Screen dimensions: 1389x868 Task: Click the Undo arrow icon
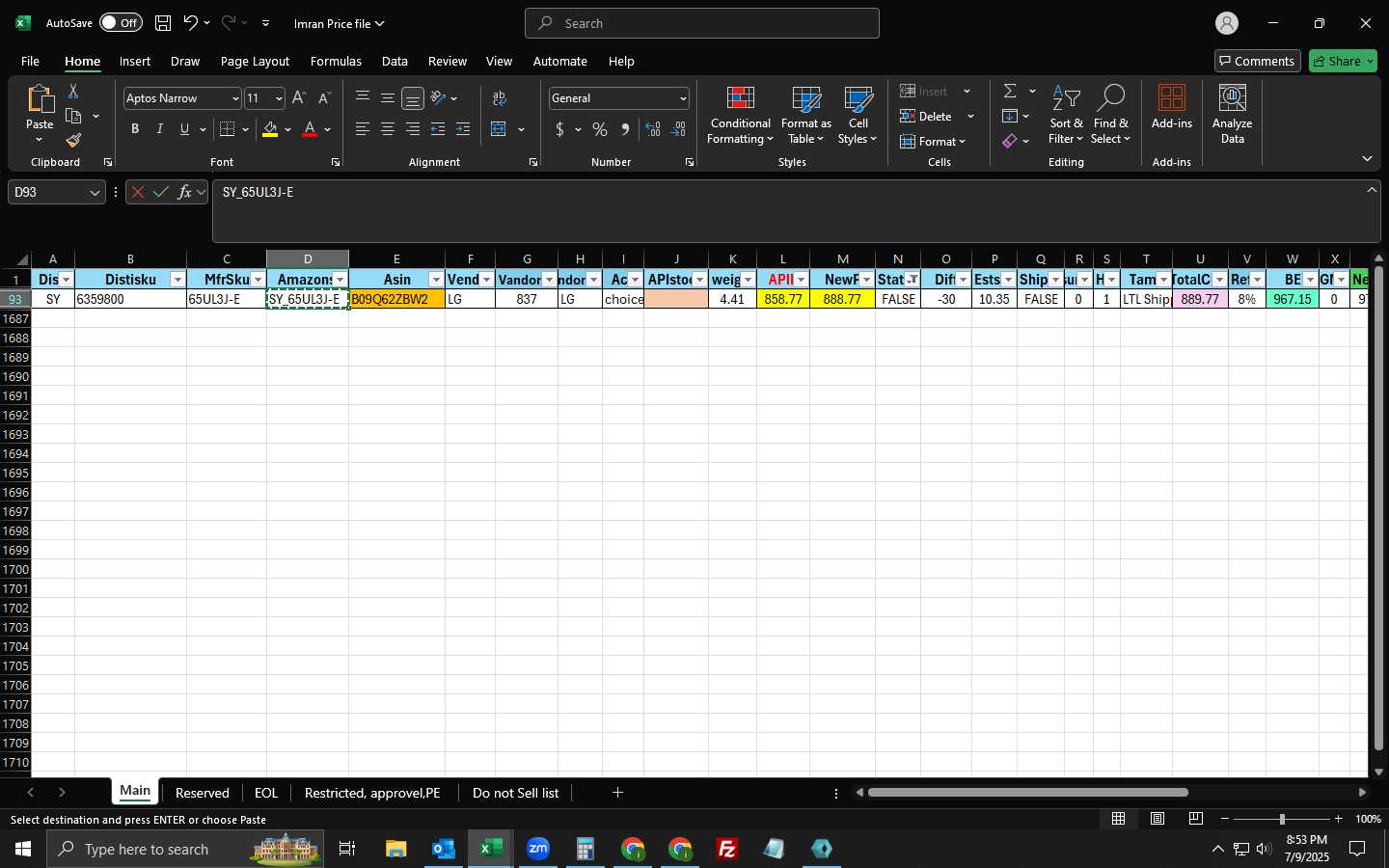pos(191,23)
